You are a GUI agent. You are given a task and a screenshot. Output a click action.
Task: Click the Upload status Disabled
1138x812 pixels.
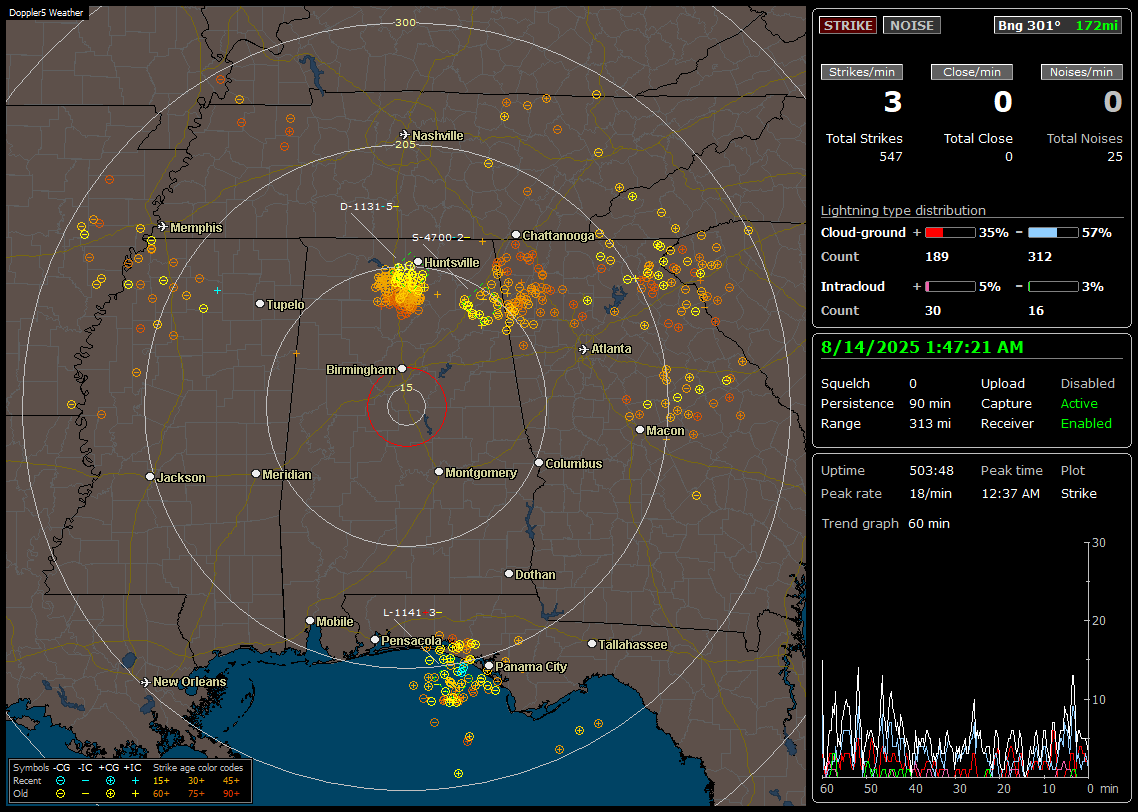[1087, 384]
